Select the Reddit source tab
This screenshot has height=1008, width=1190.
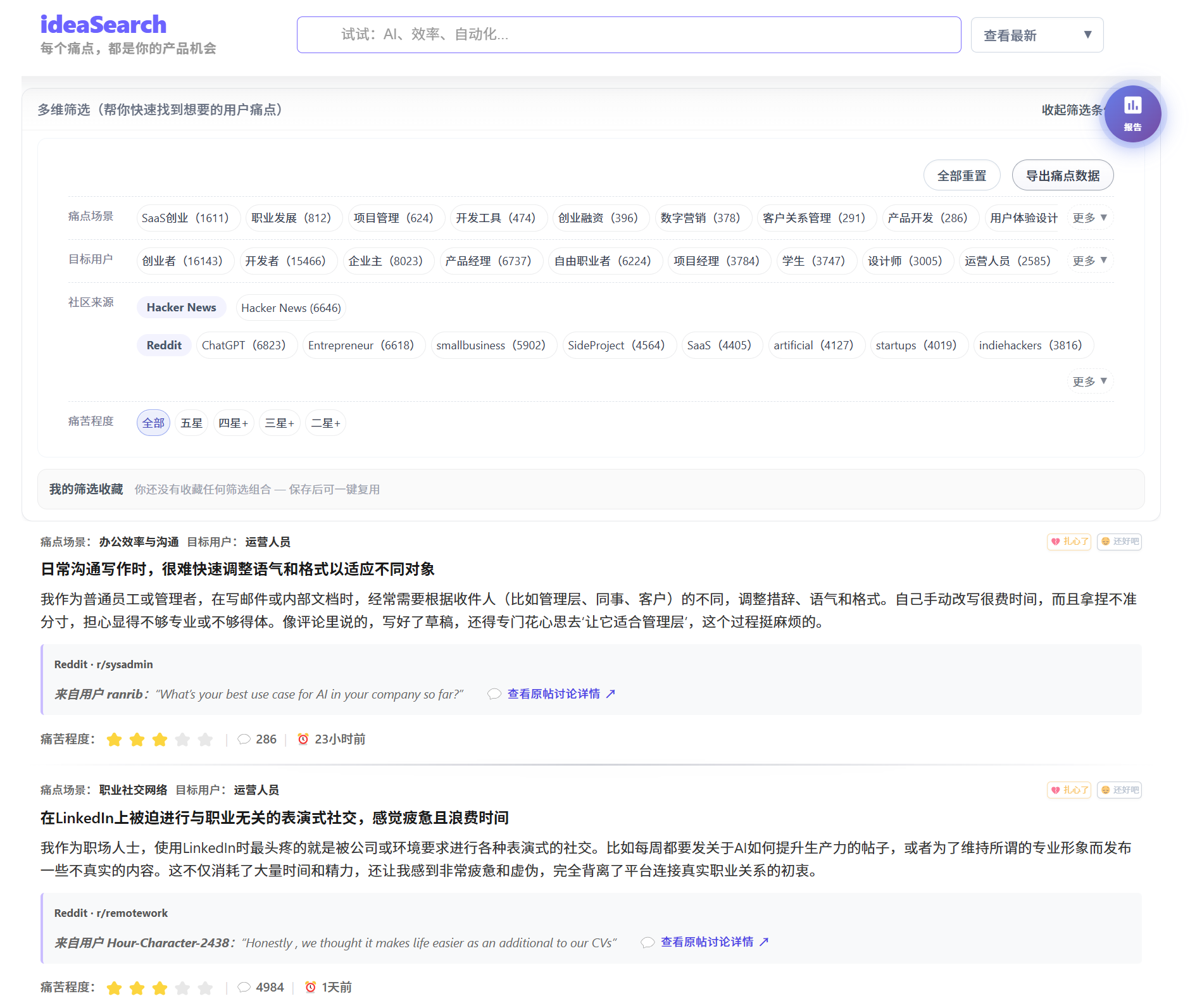(x=164, y=345)
